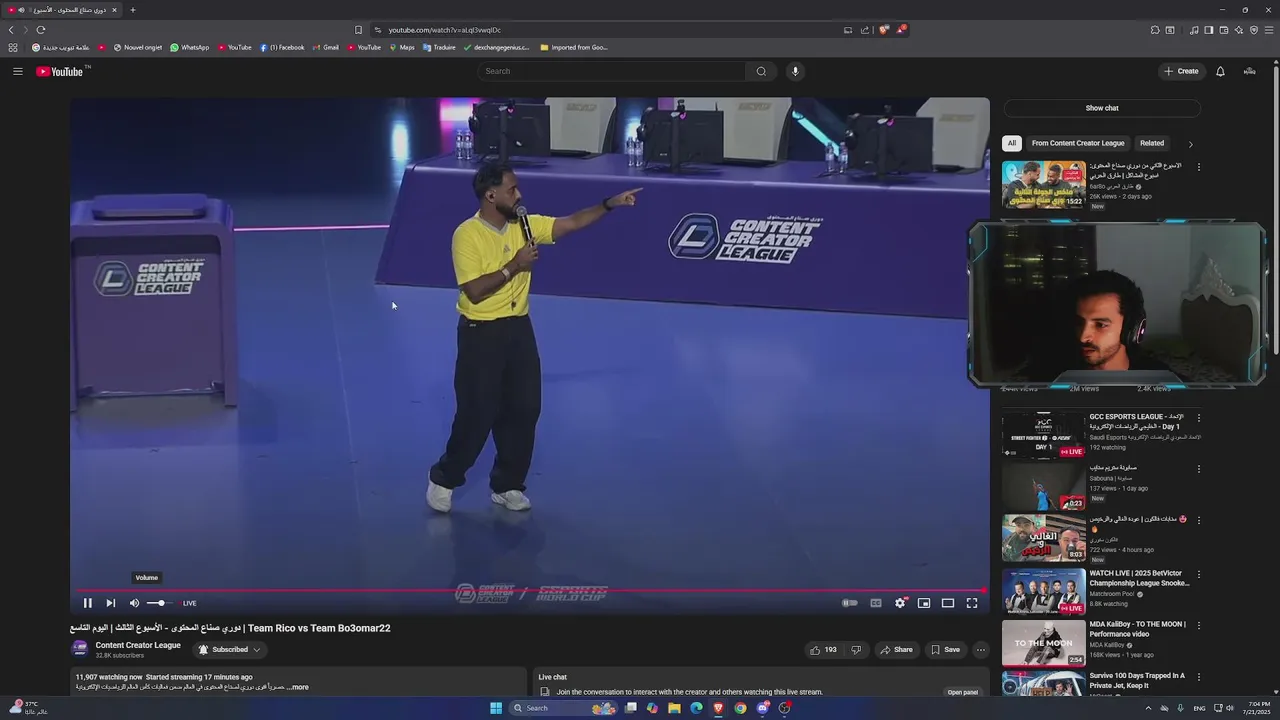Focus the YouTube search field
This screenshot has width=1280, height=720.
(612, 71)
